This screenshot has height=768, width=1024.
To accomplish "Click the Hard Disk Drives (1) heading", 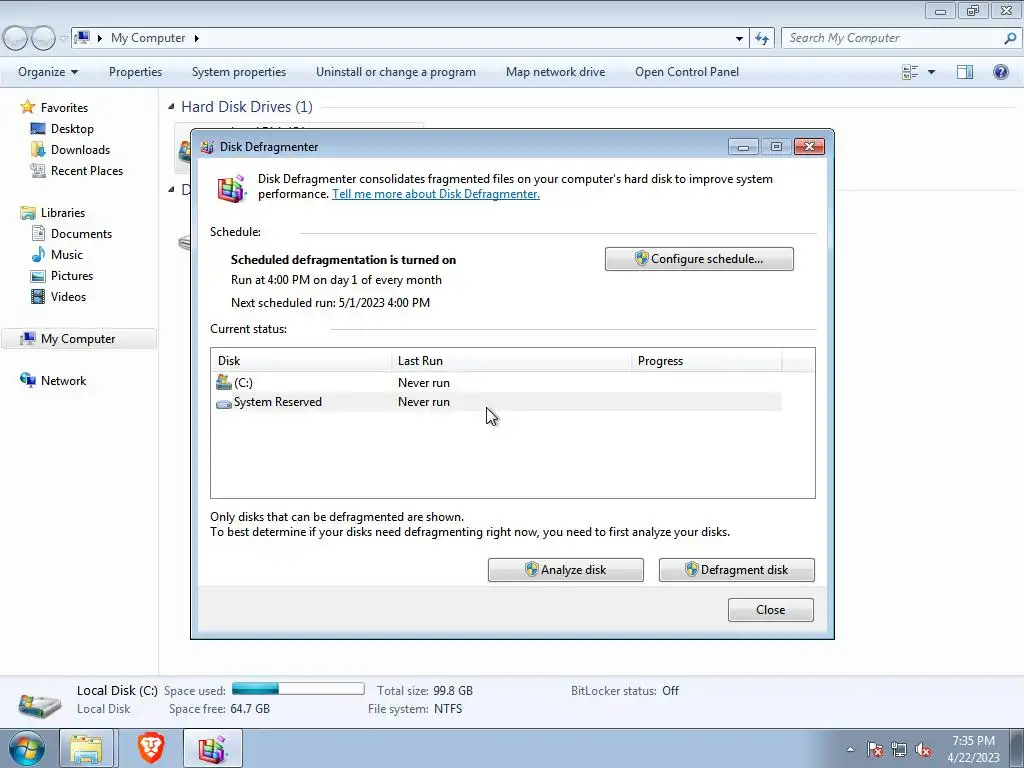I will point(247,106).
